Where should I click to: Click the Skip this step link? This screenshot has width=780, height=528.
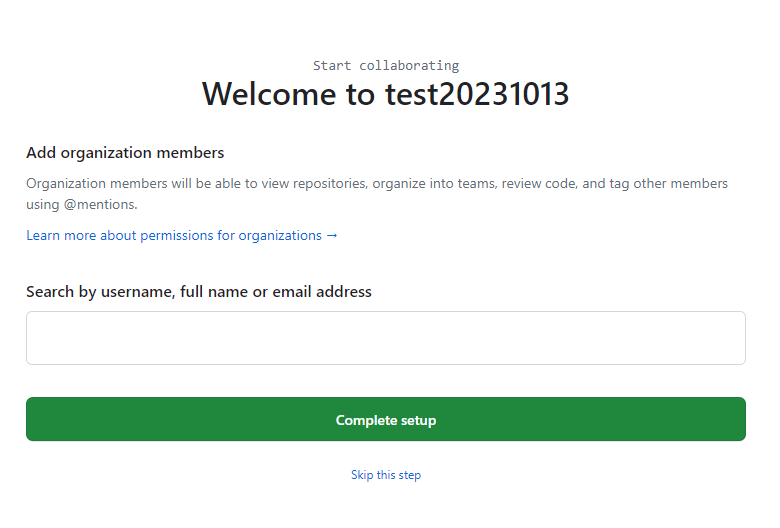point(386,475)
